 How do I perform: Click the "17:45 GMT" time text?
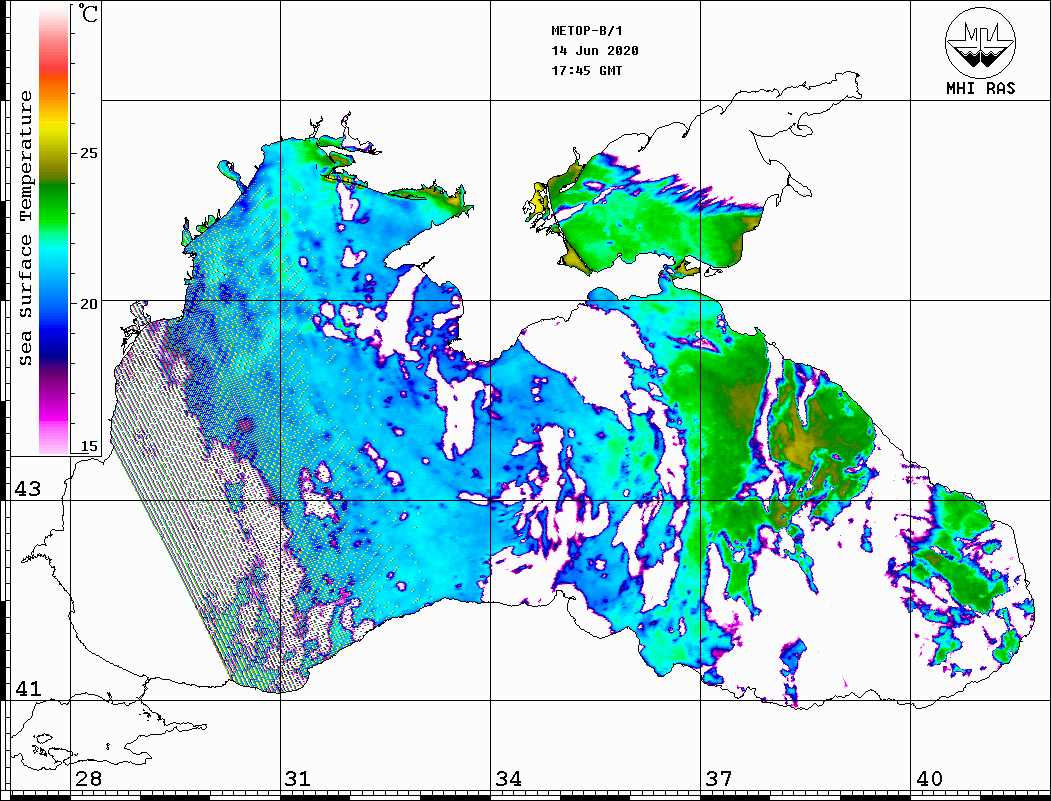click(x=586, y=70)
